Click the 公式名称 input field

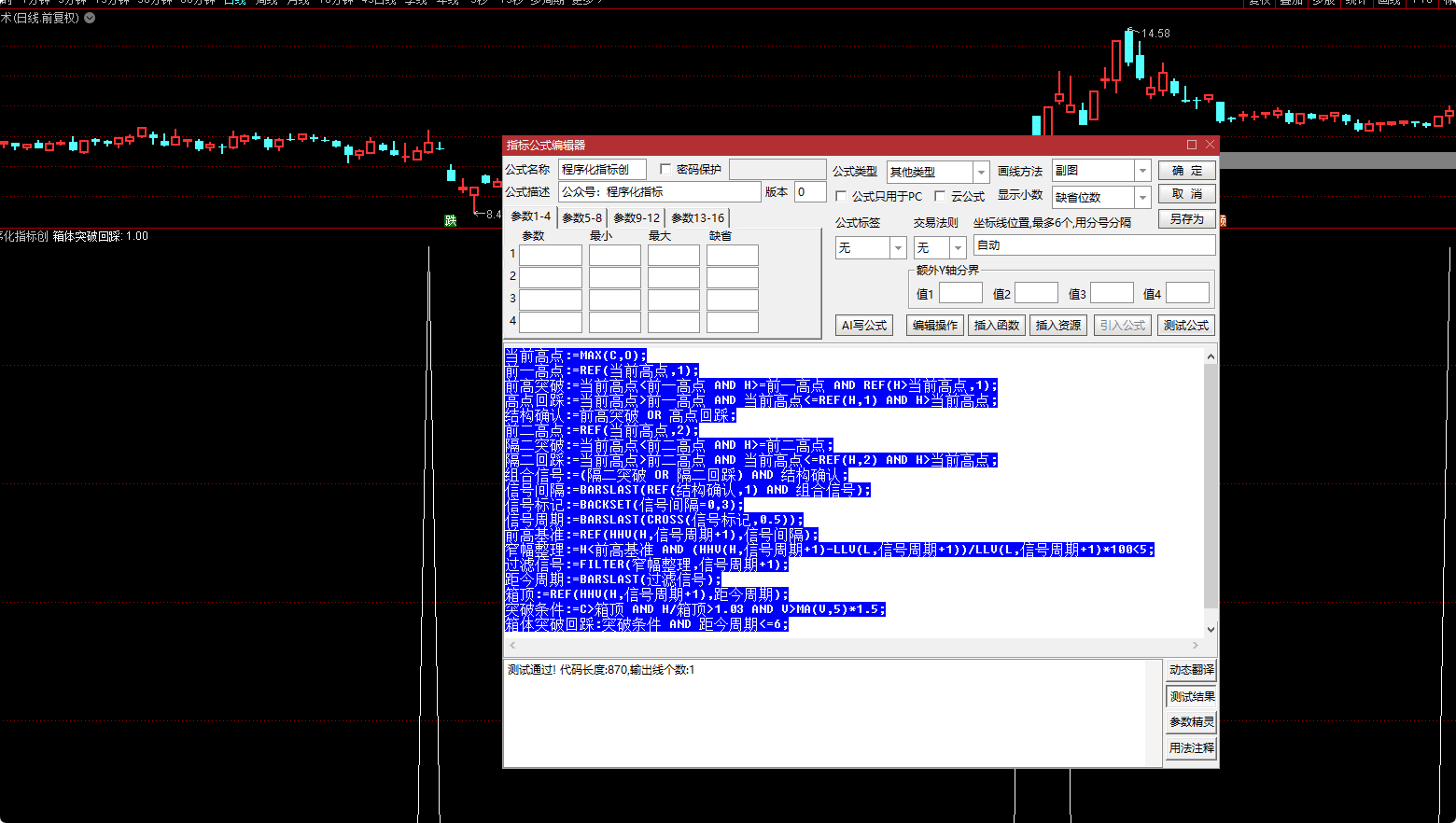[x=601, y=169]
